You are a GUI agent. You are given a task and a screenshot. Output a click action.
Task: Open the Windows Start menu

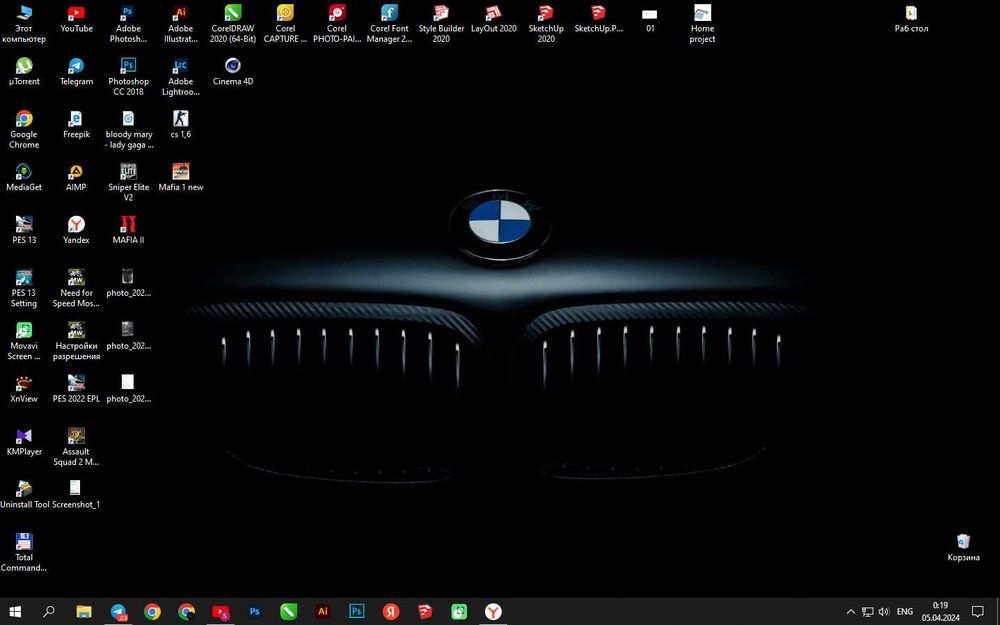[x=15, y=611]
